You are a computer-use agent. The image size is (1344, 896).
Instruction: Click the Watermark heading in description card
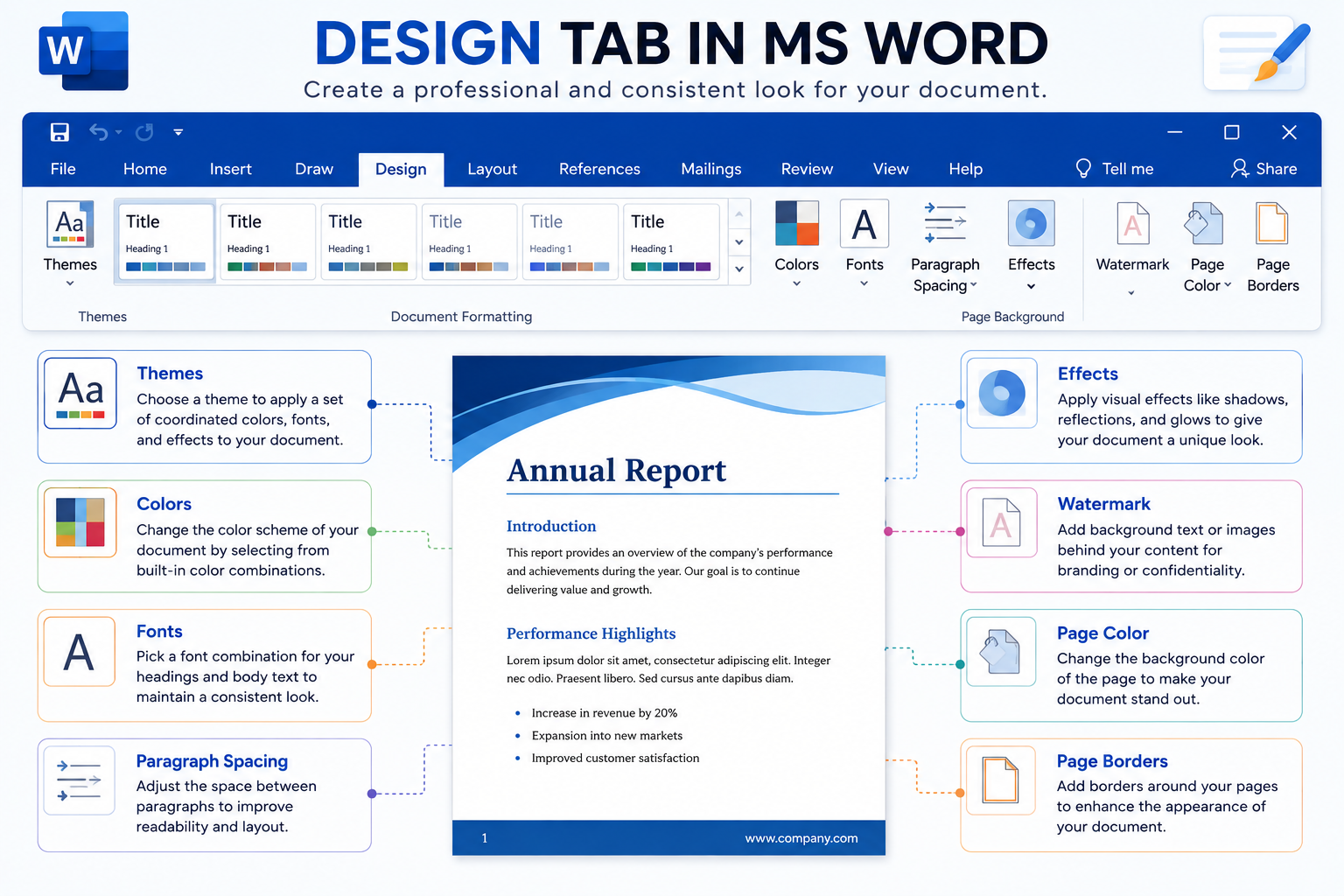[1103, 504]
